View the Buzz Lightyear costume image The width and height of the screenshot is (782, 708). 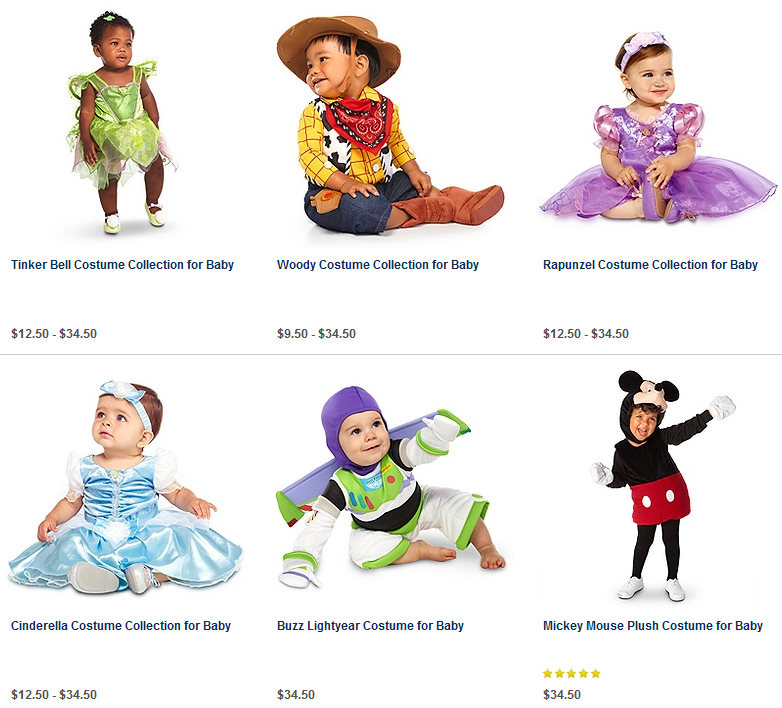(388, 485)
